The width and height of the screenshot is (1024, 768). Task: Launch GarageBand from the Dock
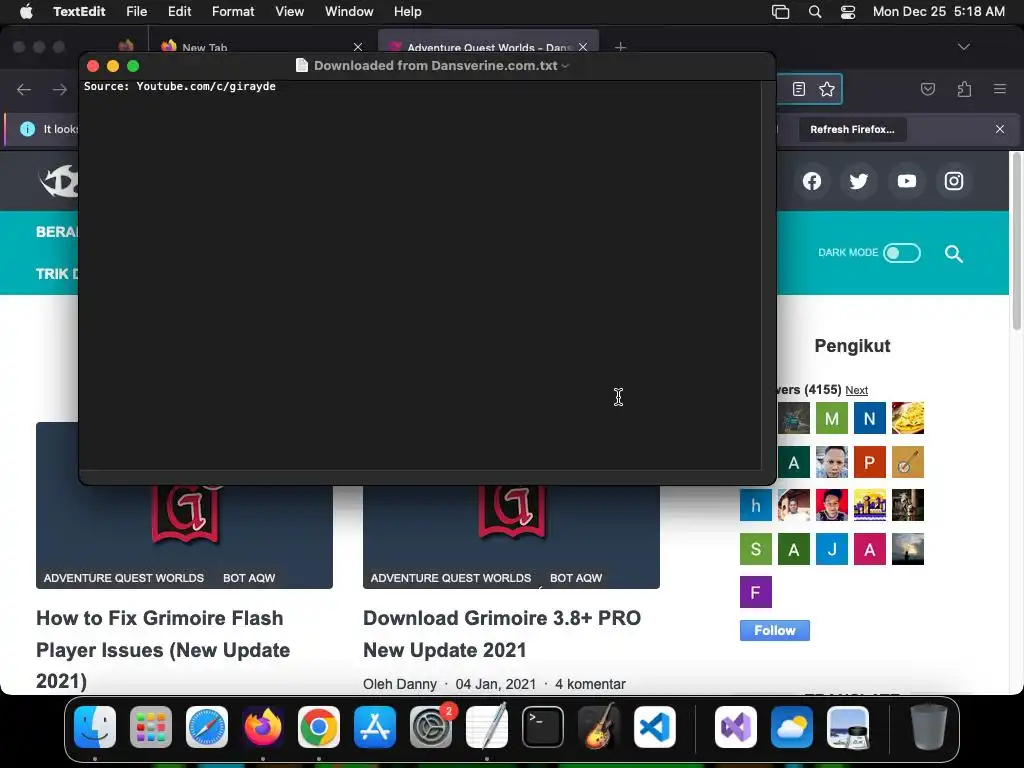[598, 727]
